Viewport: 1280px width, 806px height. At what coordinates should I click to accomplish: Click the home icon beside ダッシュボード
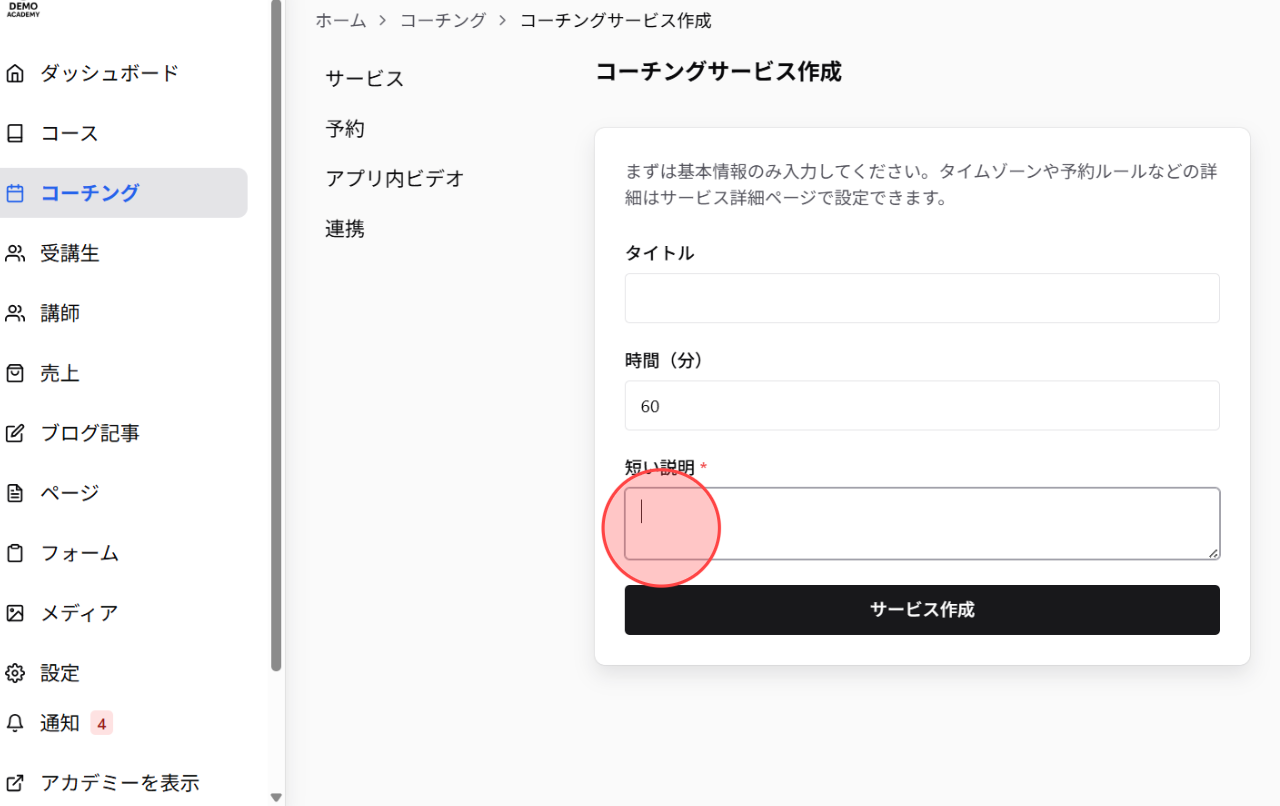click(15, 73)
